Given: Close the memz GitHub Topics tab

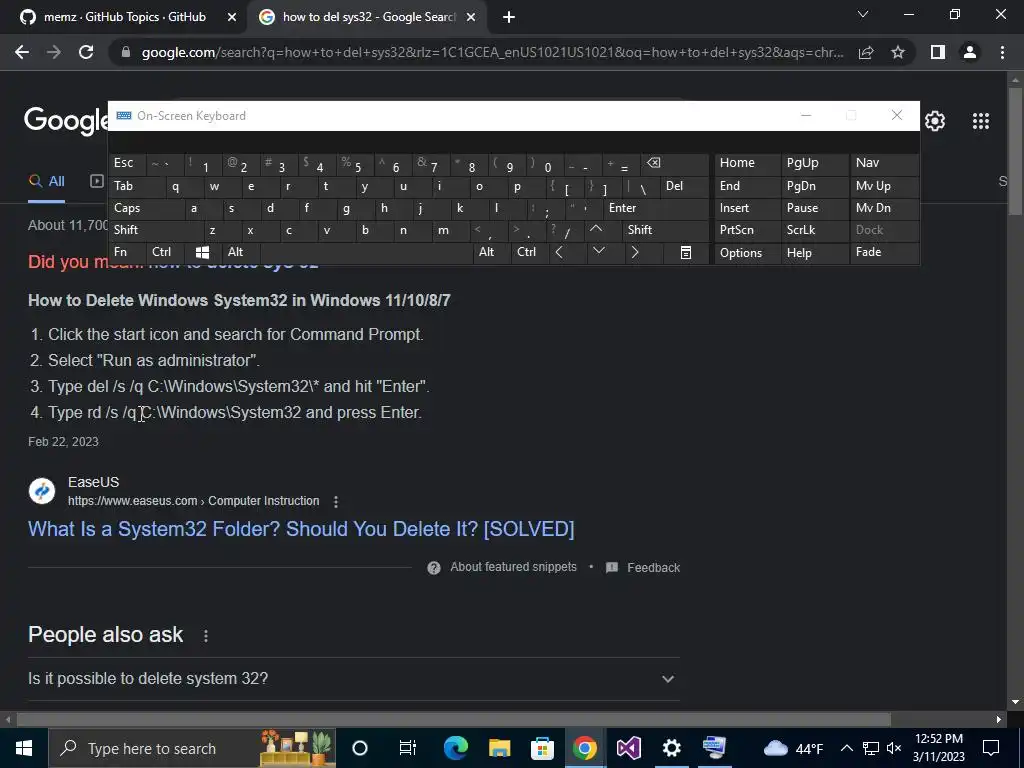Looking at the screenshot, I should pyautogui.click(x=232, y=17).
